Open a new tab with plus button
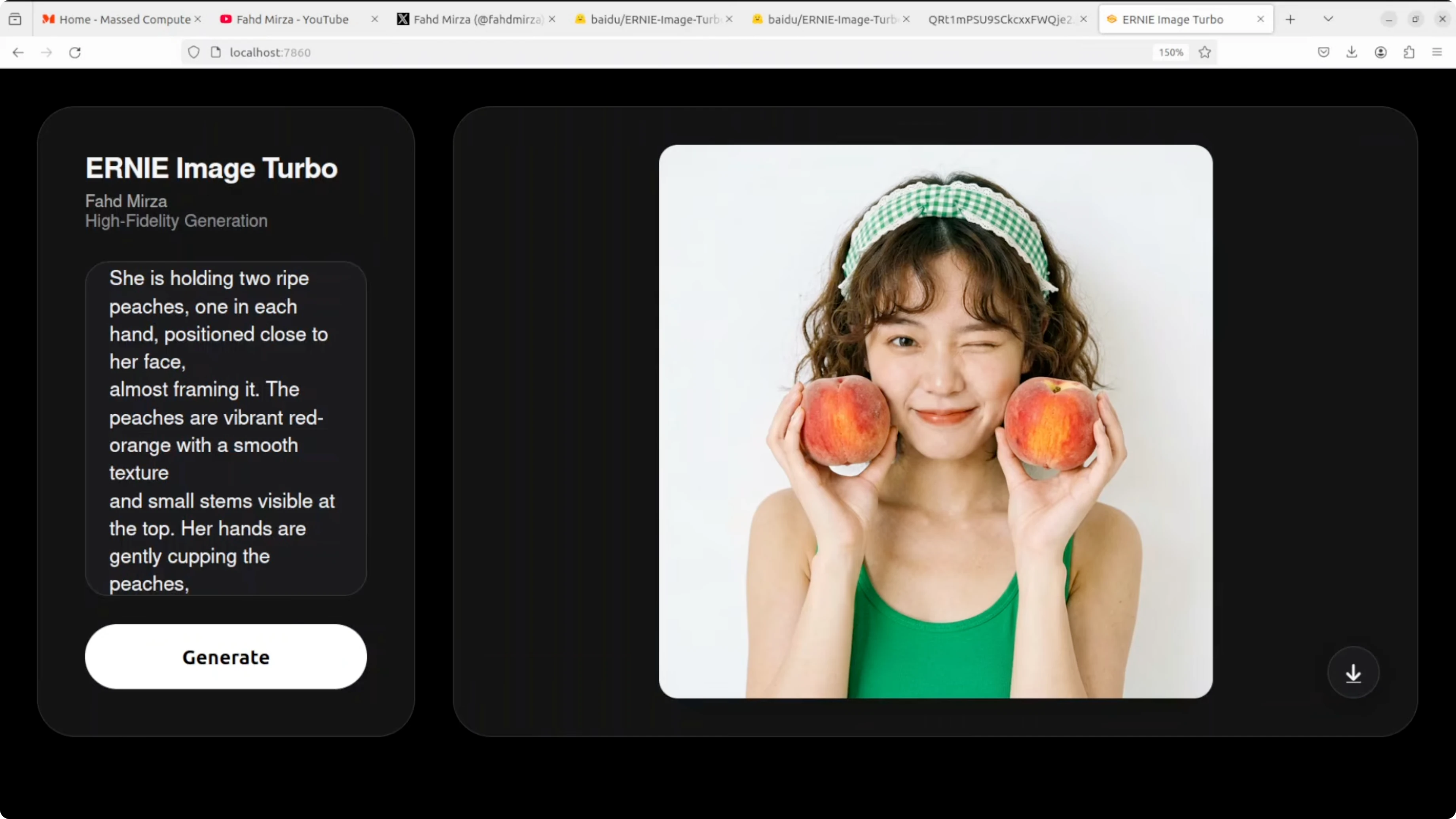The width and height of the screenshot is (1456, 819). pos(1290,19)
